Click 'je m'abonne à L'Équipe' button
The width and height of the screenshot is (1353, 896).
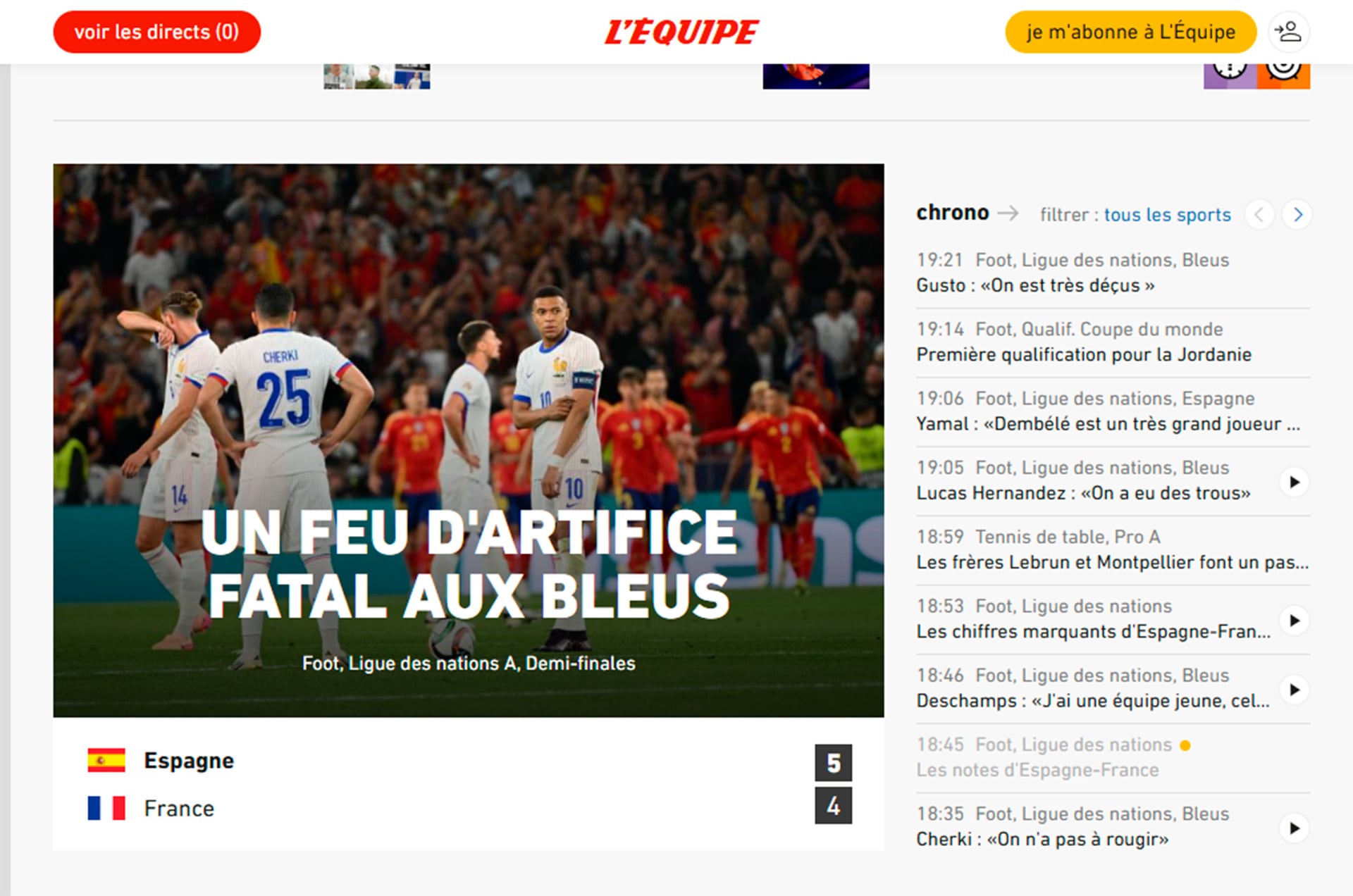click(x=1130, y=32)
